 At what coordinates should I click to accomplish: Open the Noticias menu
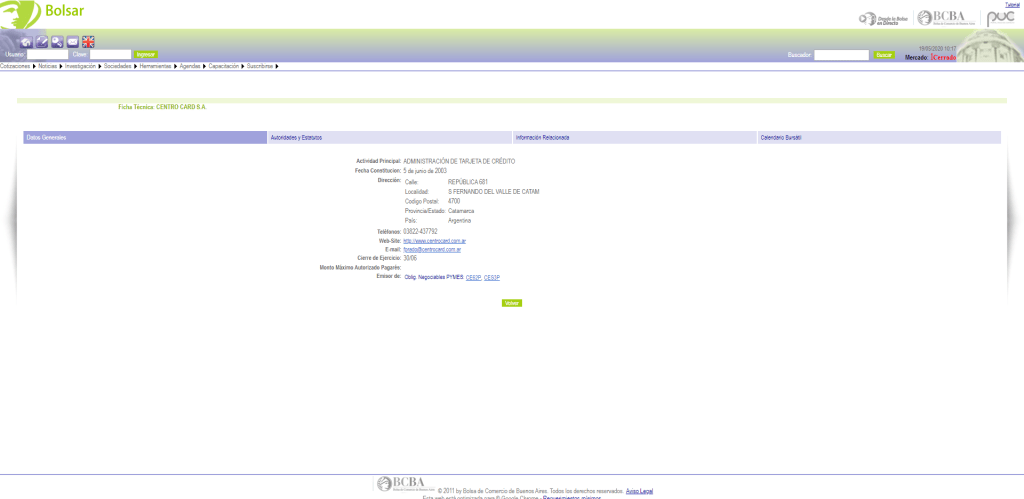(50, 66)
